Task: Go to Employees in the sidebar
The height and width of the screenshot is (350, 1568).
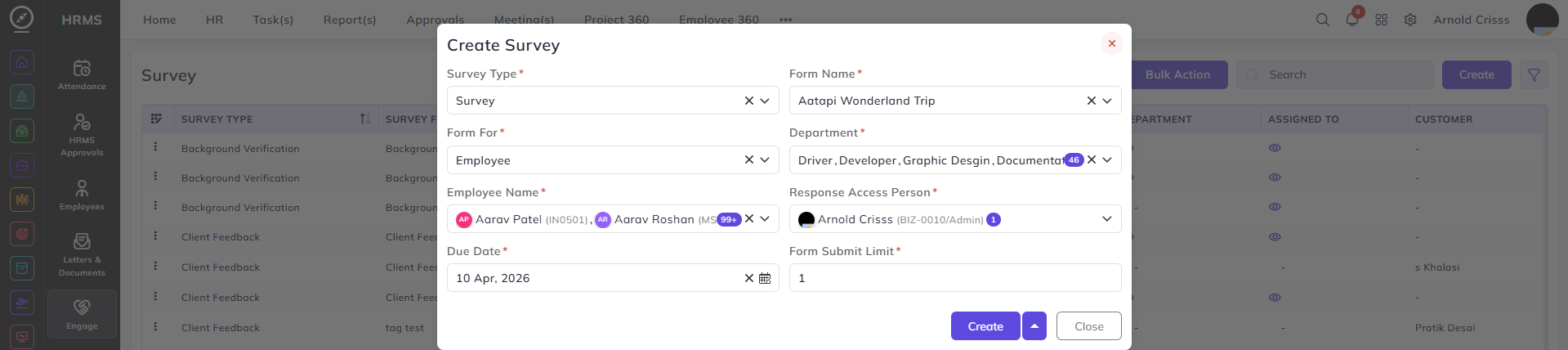Action: [x=82, y=195]
